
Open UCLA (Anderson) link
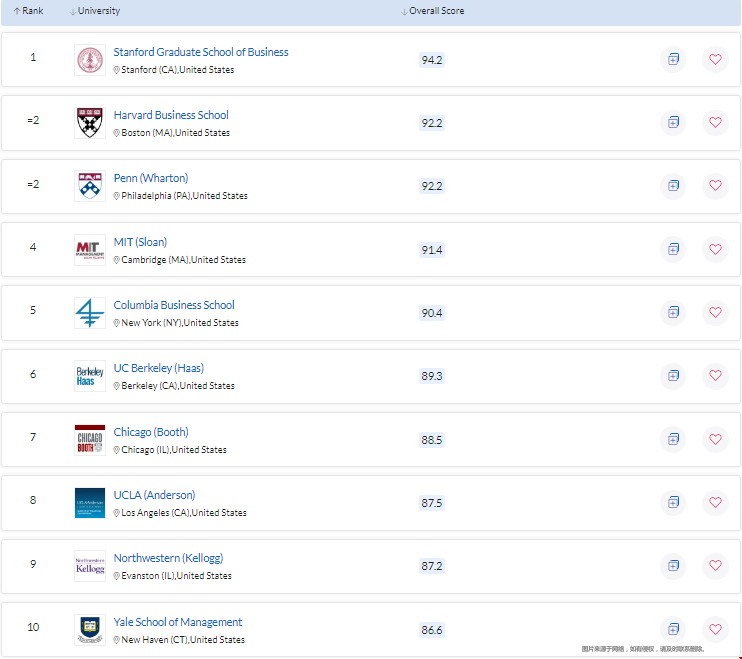pyautogui.click(x=154, y=495)
